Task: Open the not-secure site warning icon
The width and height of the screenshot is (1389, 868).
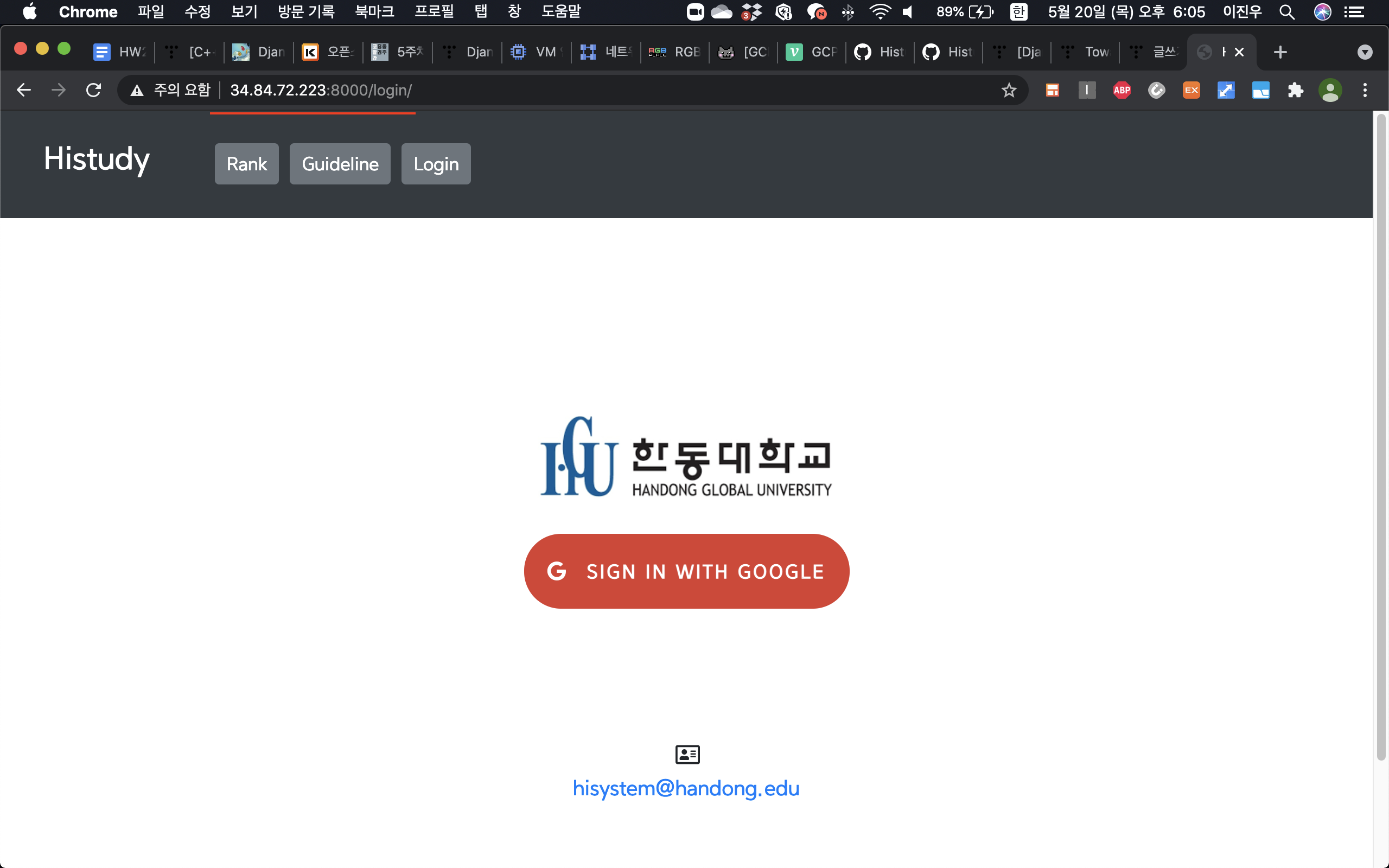Action: point(137,90)
